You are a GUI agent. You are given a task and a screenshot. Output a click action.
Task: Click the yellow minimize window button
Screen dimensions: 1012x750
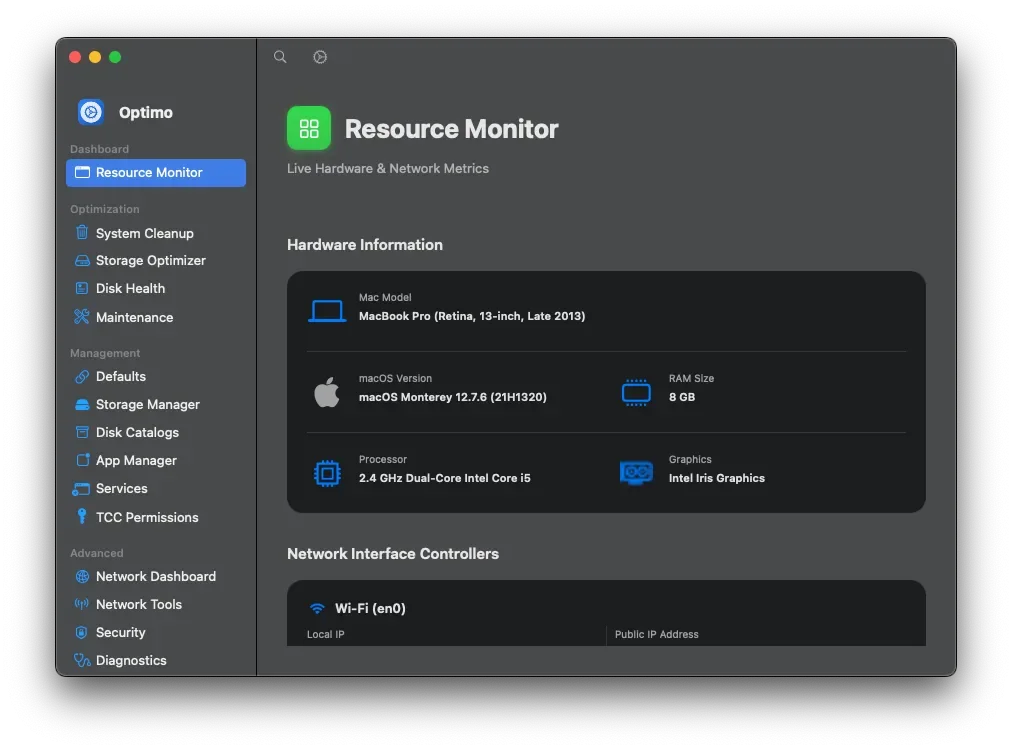[95, 57]
